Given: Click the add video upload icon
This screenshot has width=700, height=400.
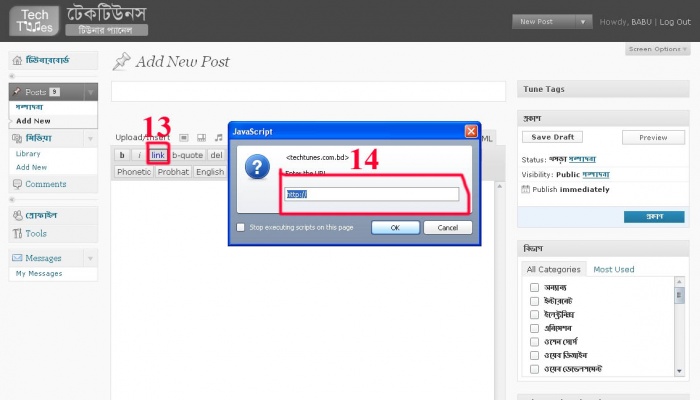Looking at the screenshot, I should [x=201, y=138].
